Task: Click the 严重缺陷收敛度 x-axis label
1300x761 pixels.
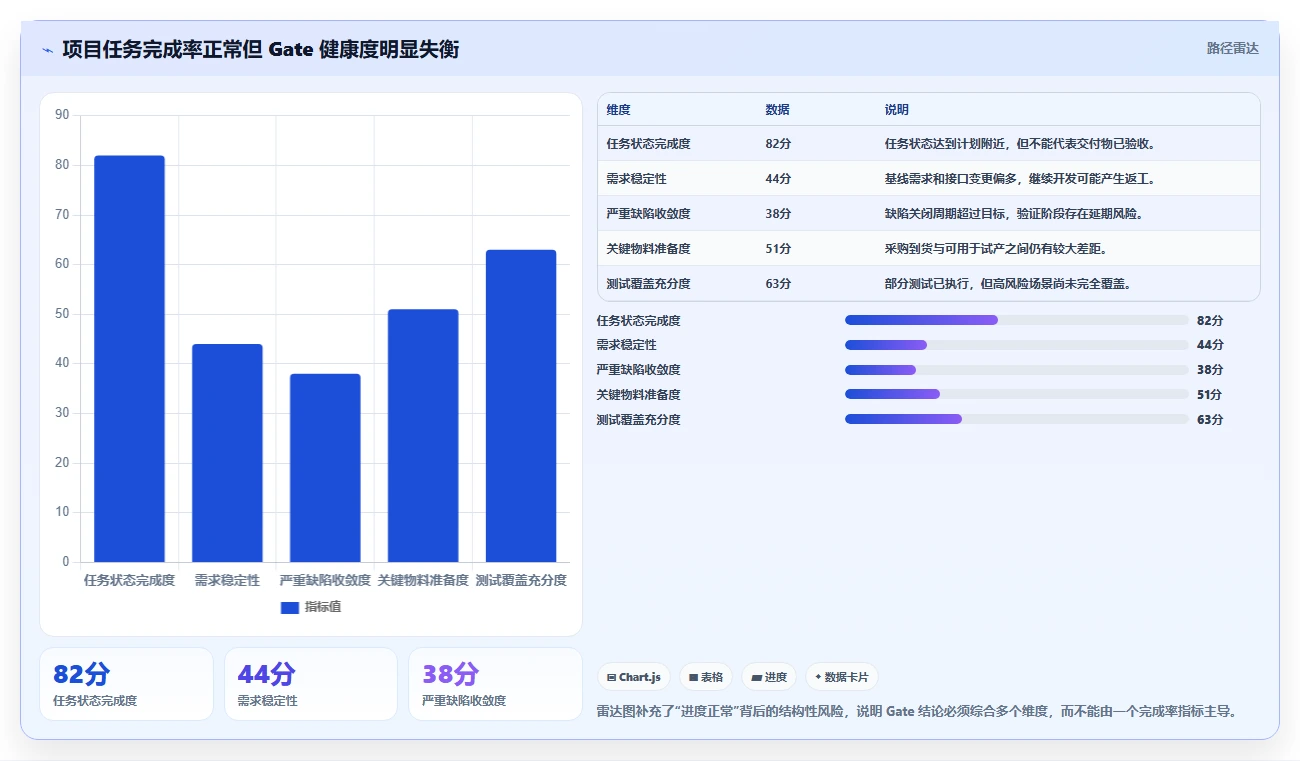Action: (x=325, y=580)
